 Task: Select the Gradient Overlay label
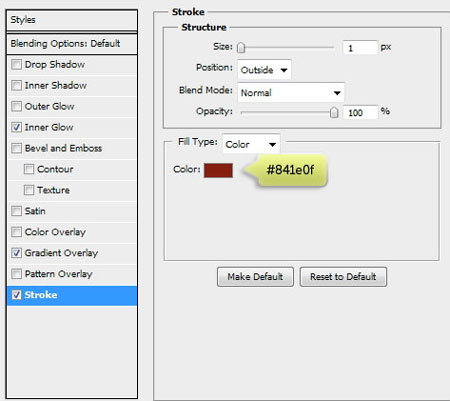[61, 253]
